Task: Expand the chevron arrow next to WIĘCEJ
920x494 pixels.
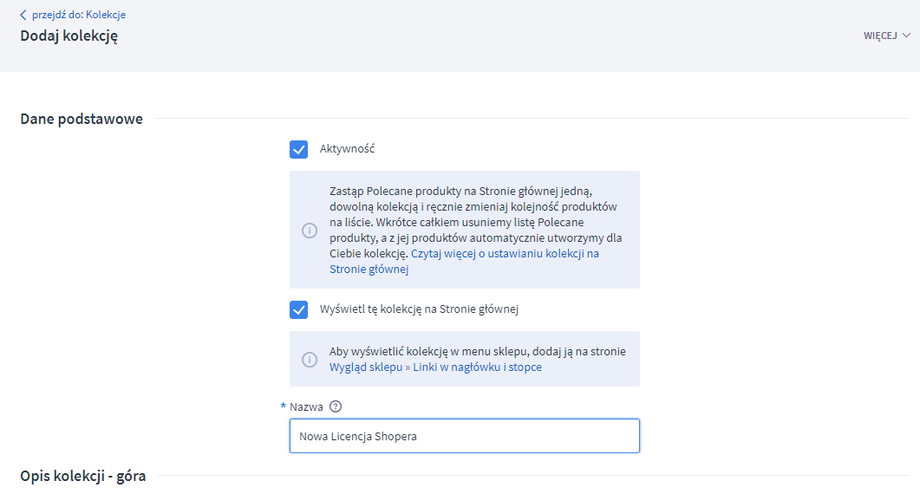Action: pyautogui.click(x=906, y=35)
